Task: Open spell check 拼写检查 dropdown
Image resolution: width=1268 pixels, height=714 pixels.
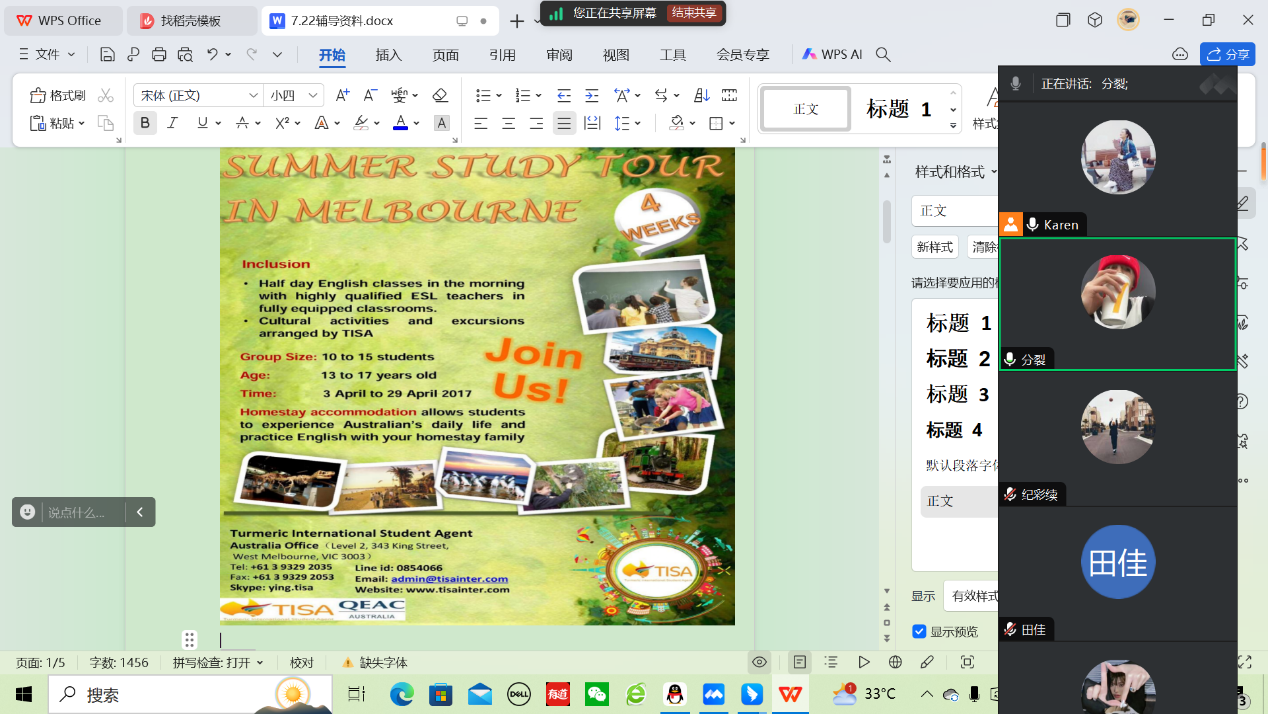Action: 218,662
